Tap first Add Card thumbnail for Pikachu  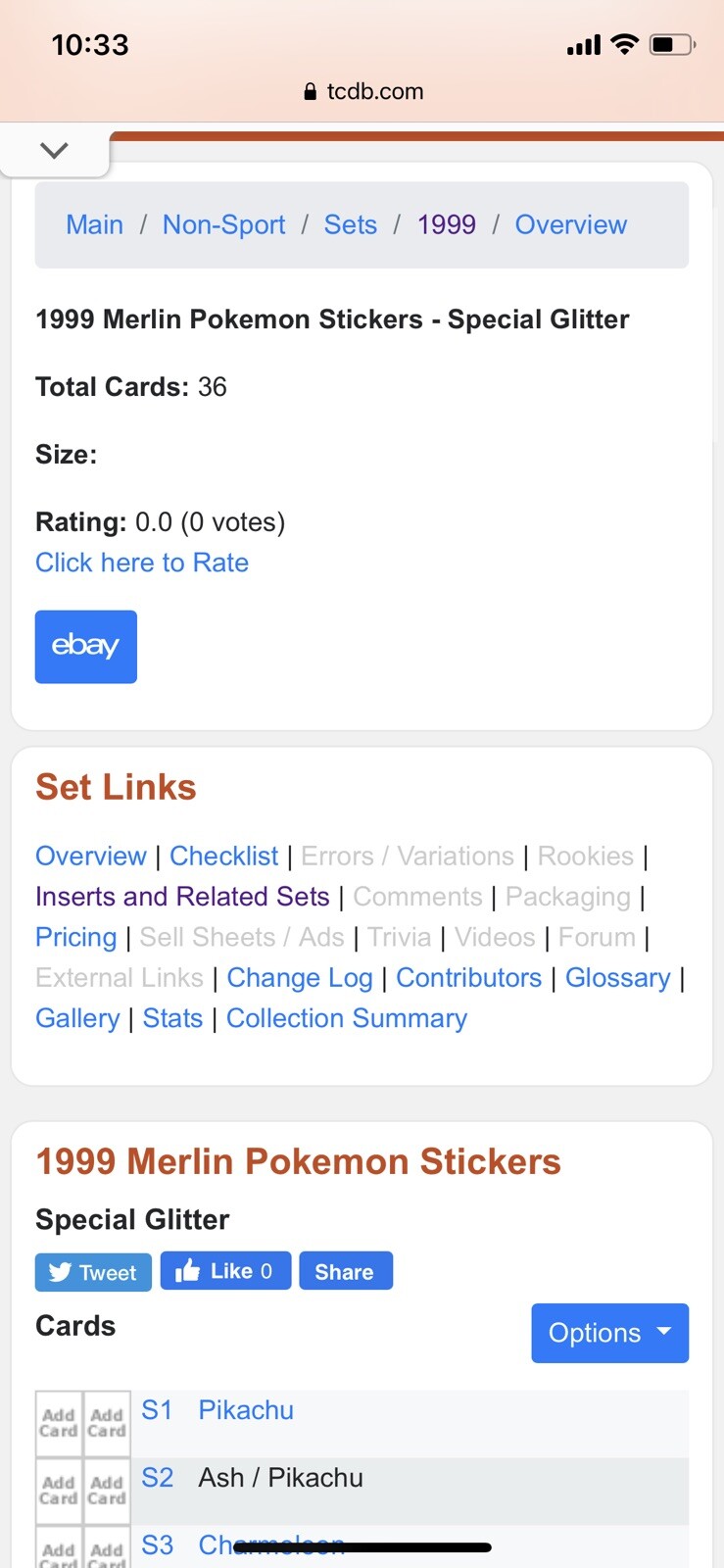[59, 1422]
